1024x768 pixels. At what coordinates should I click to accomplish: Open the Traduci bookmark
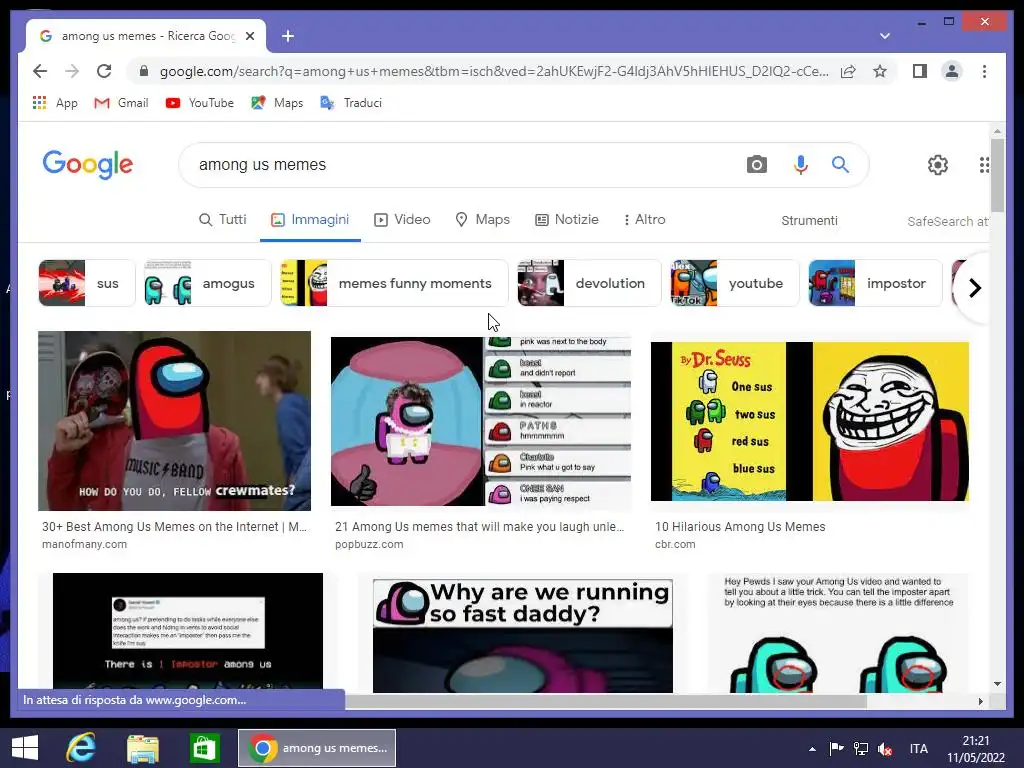point(351,103)
